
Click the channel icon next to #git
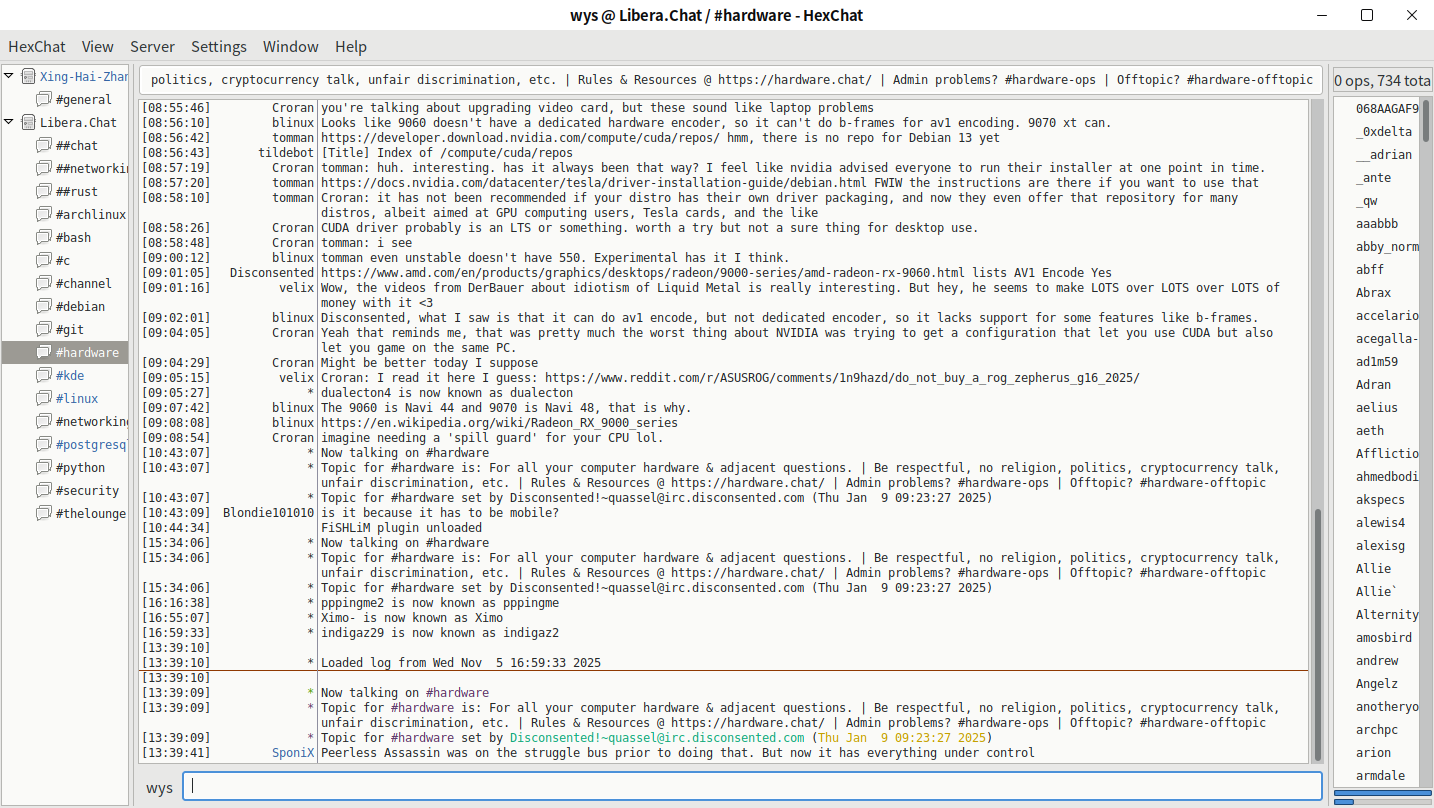(43, 330)
